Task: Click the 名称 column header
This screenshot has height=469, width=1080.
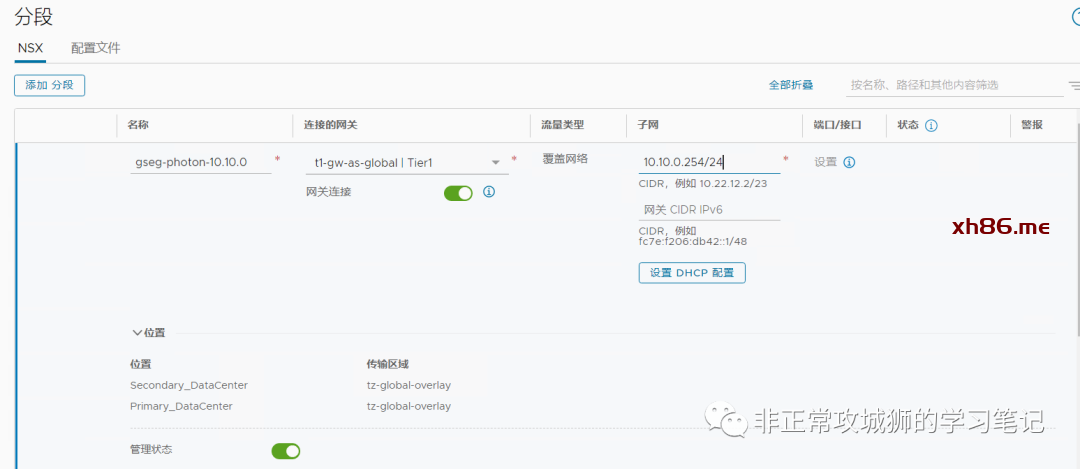Action: [138, 125]
